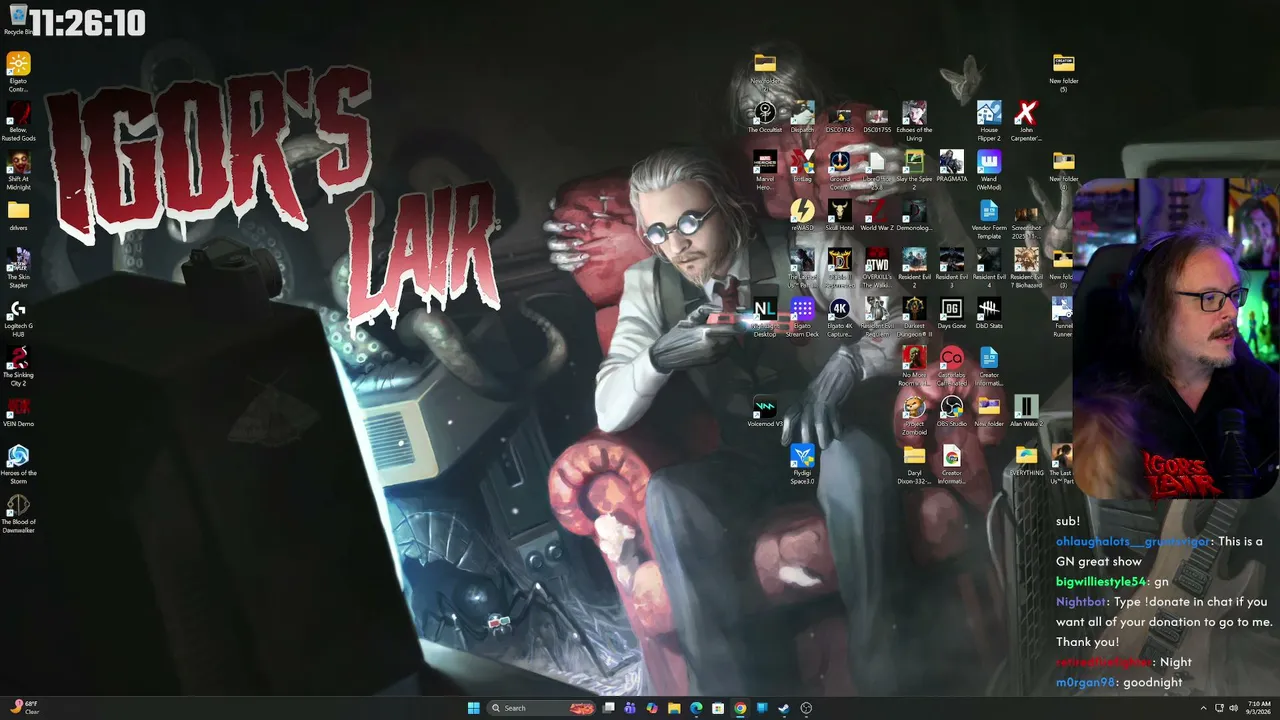Screen dimensions: 1280x720
Task: Open the volume control in tray
Action: [1234, 708]
